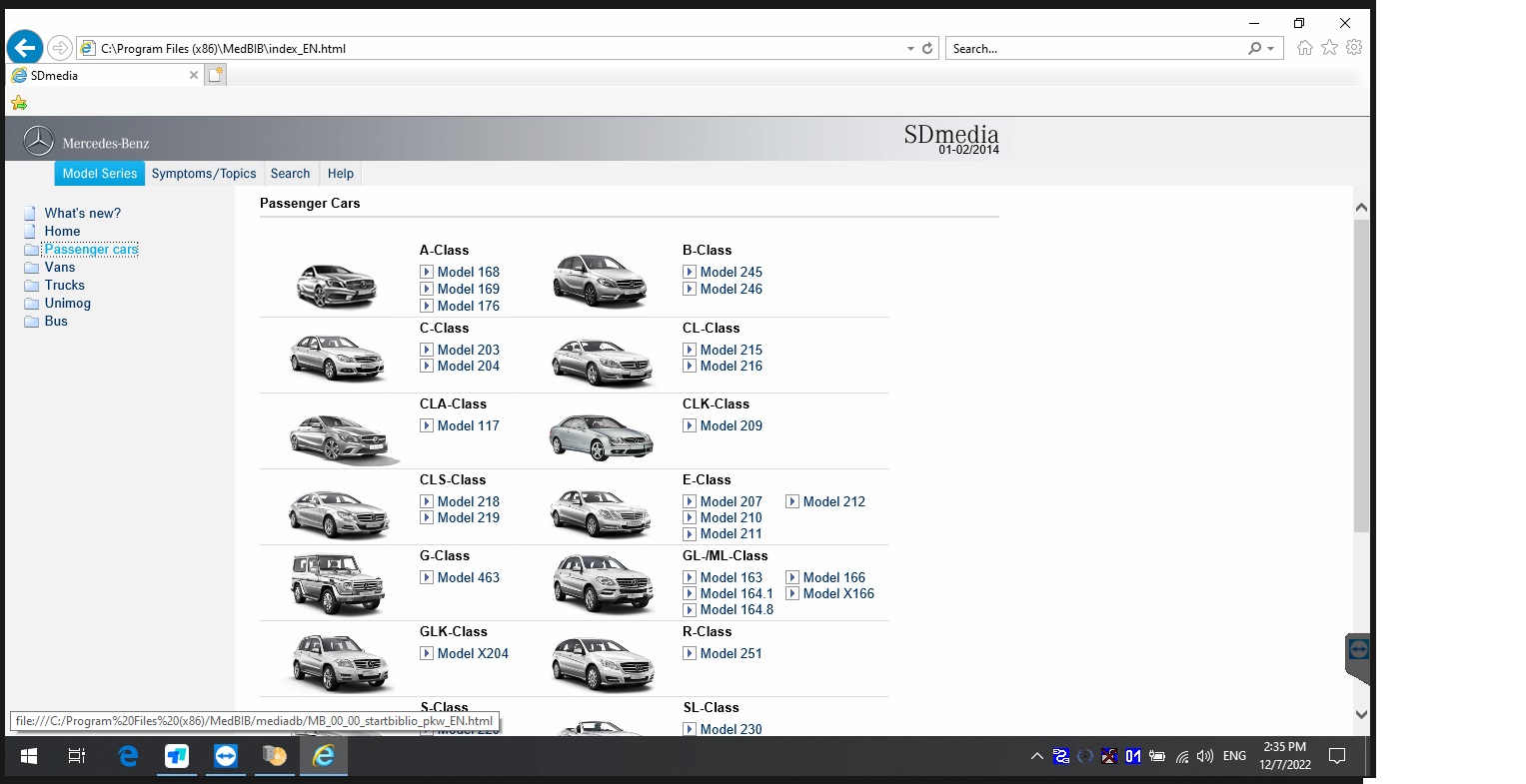Click the search magnifier icon
This screenshot has height=784, width=1526.
coord(1254,48)
